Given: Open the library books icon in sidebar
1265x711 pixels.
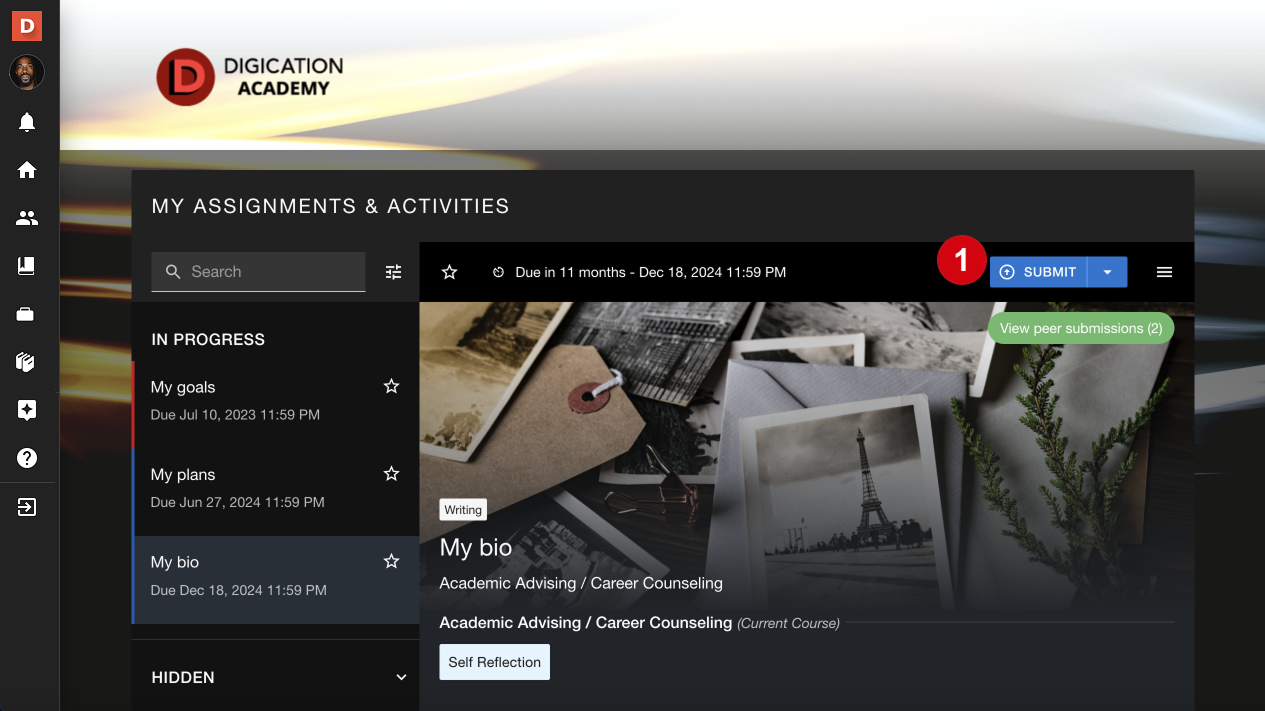Looking at the screenshot, I should coord(27,362).
